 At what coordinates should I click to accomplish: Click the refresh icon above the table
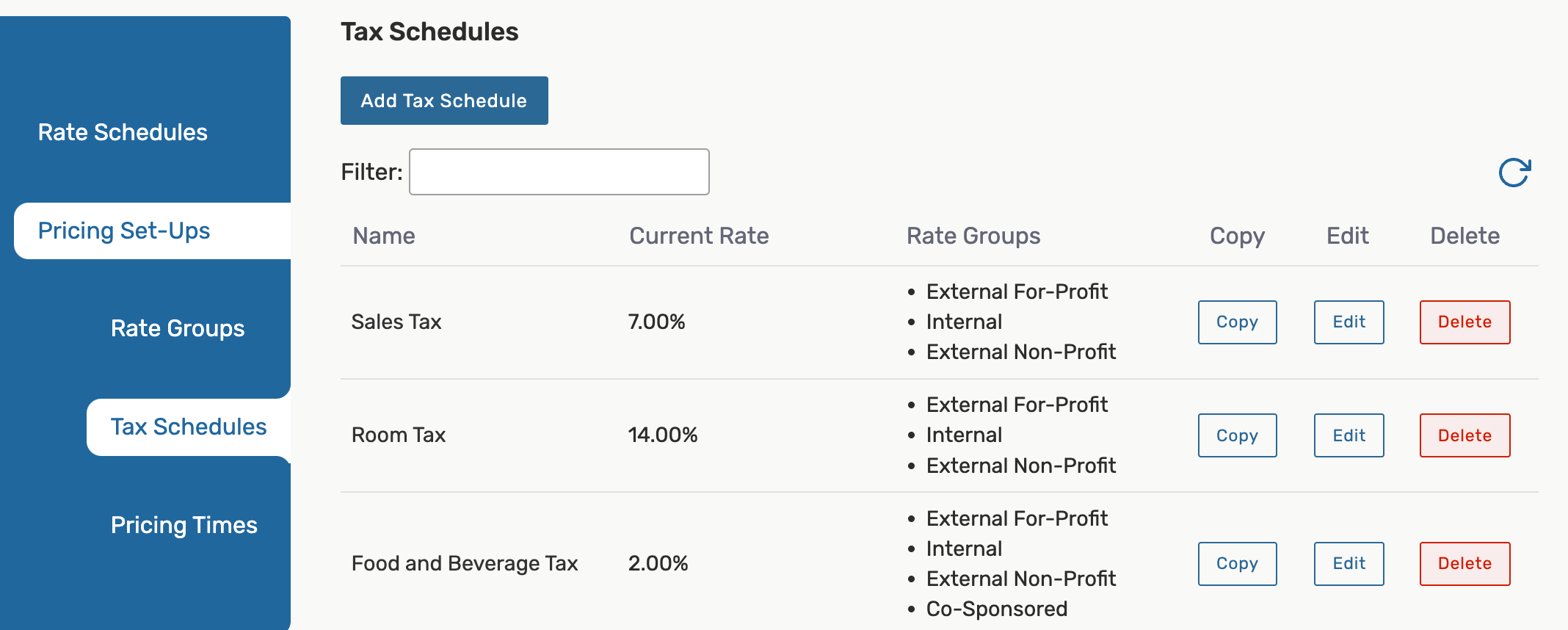(x=1514, y=173)
